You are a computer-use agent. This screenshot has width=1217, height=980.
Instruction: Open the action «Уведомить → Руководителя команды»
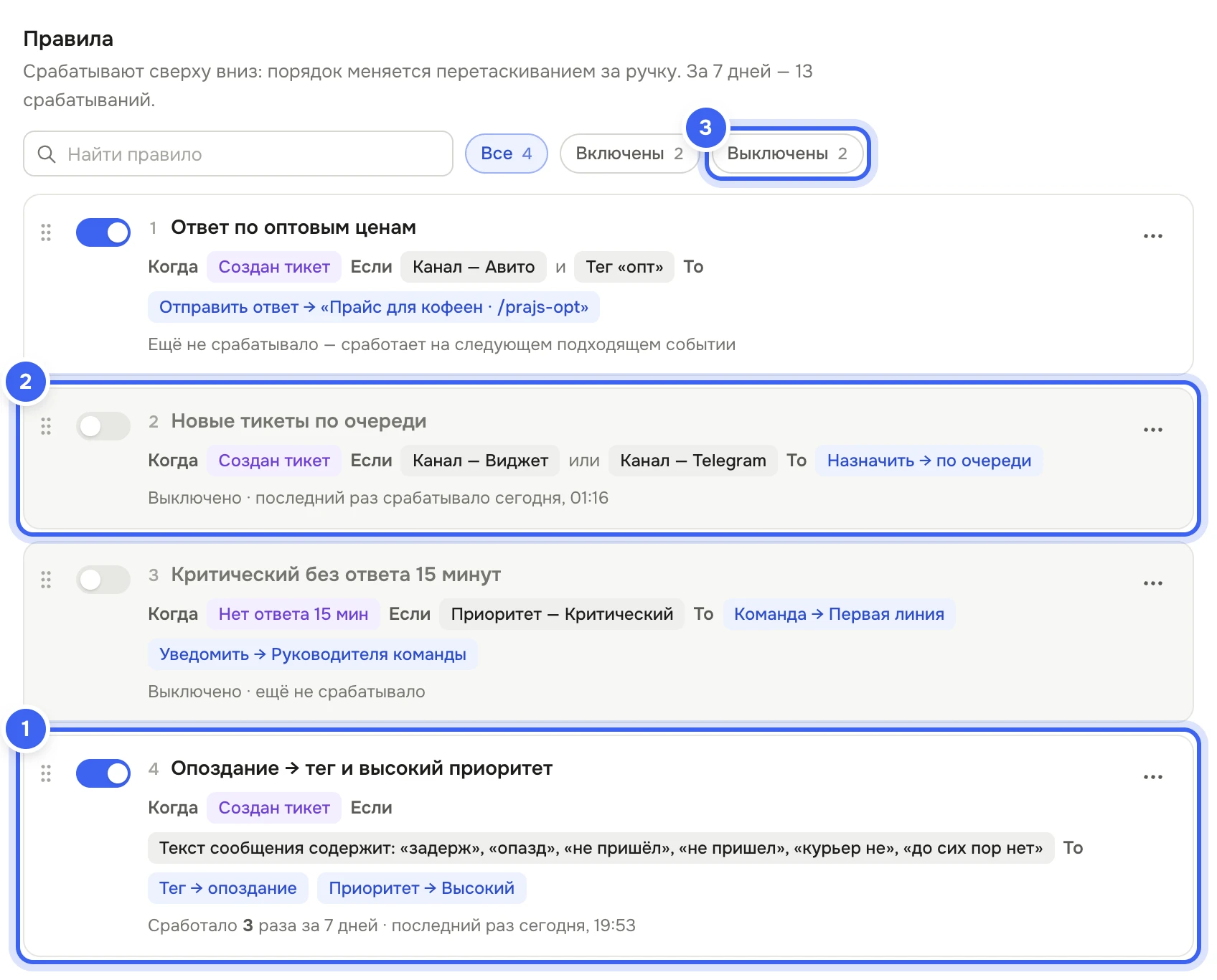tap(313, 654)
